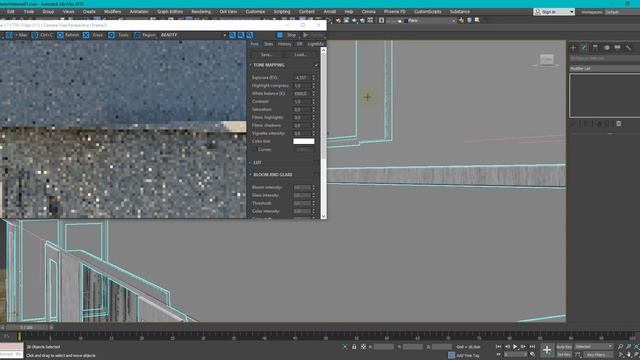Viewport: 640px width, 360px height.
Task: Click the White balance value field
Action: (x=302, y=93)
